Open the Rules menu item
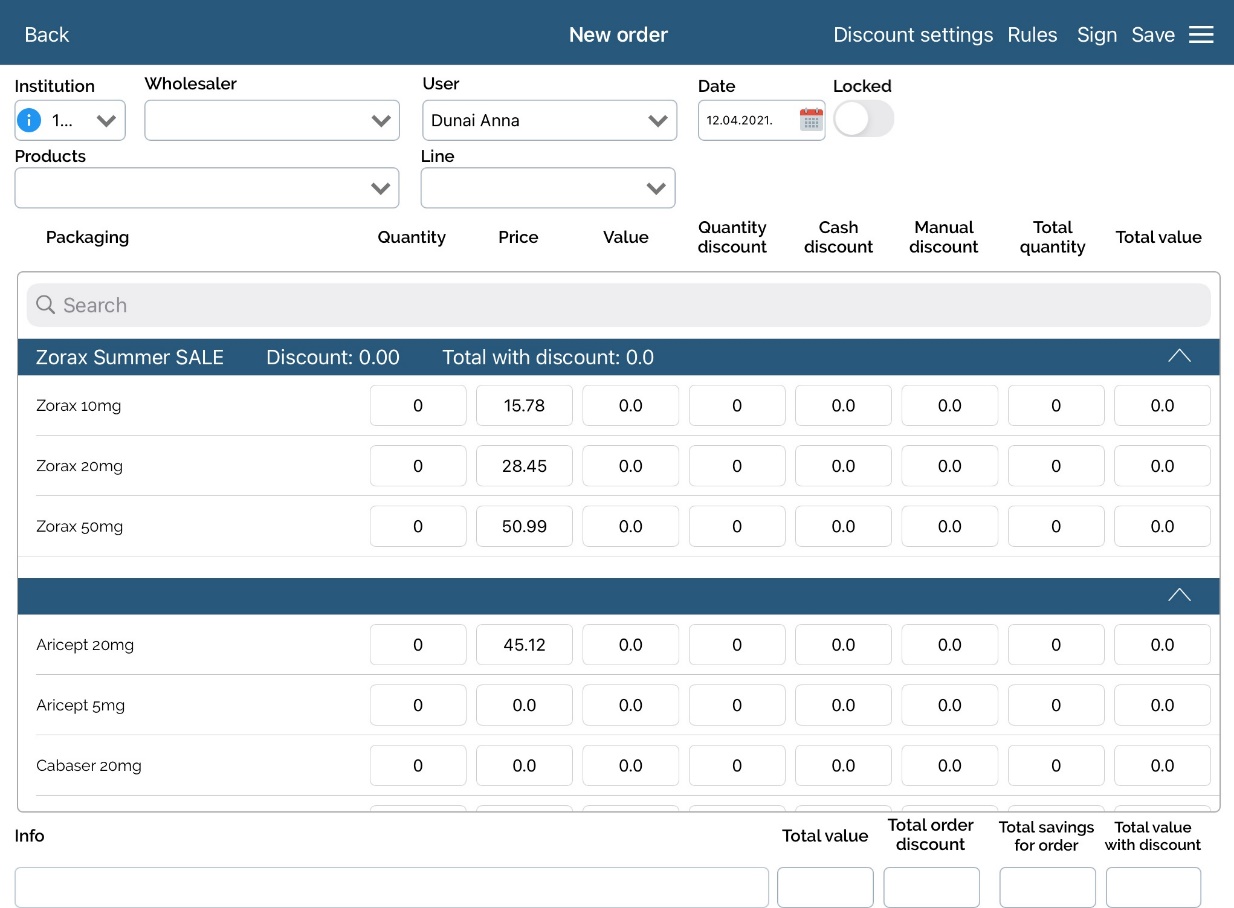This screenshot has height=908, width=1234. pyautogui.click(x=1032, y=35)
